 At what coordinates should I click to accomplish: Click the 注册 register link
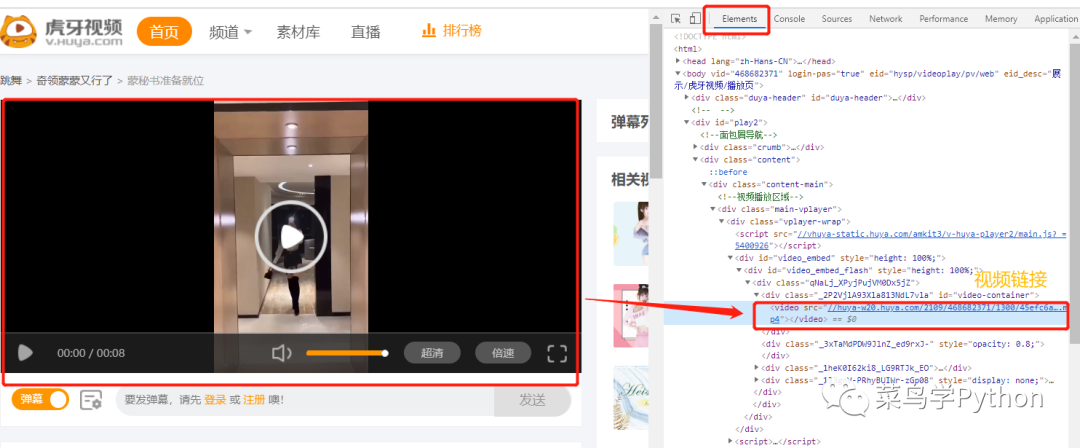pyautogui.click(x=254, y=400)
